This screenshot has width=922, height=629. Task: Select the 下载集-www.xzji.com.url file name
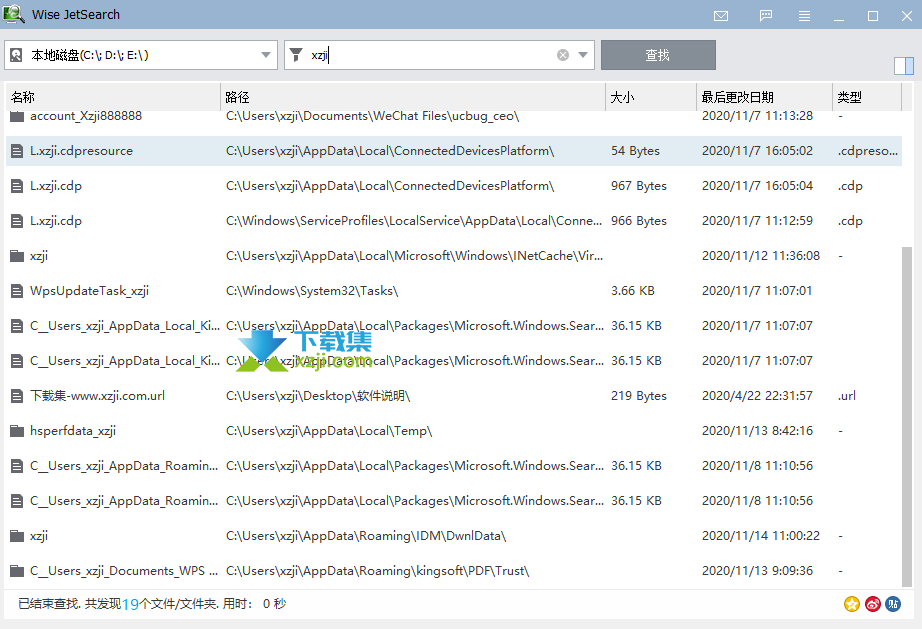click(98, 396)
